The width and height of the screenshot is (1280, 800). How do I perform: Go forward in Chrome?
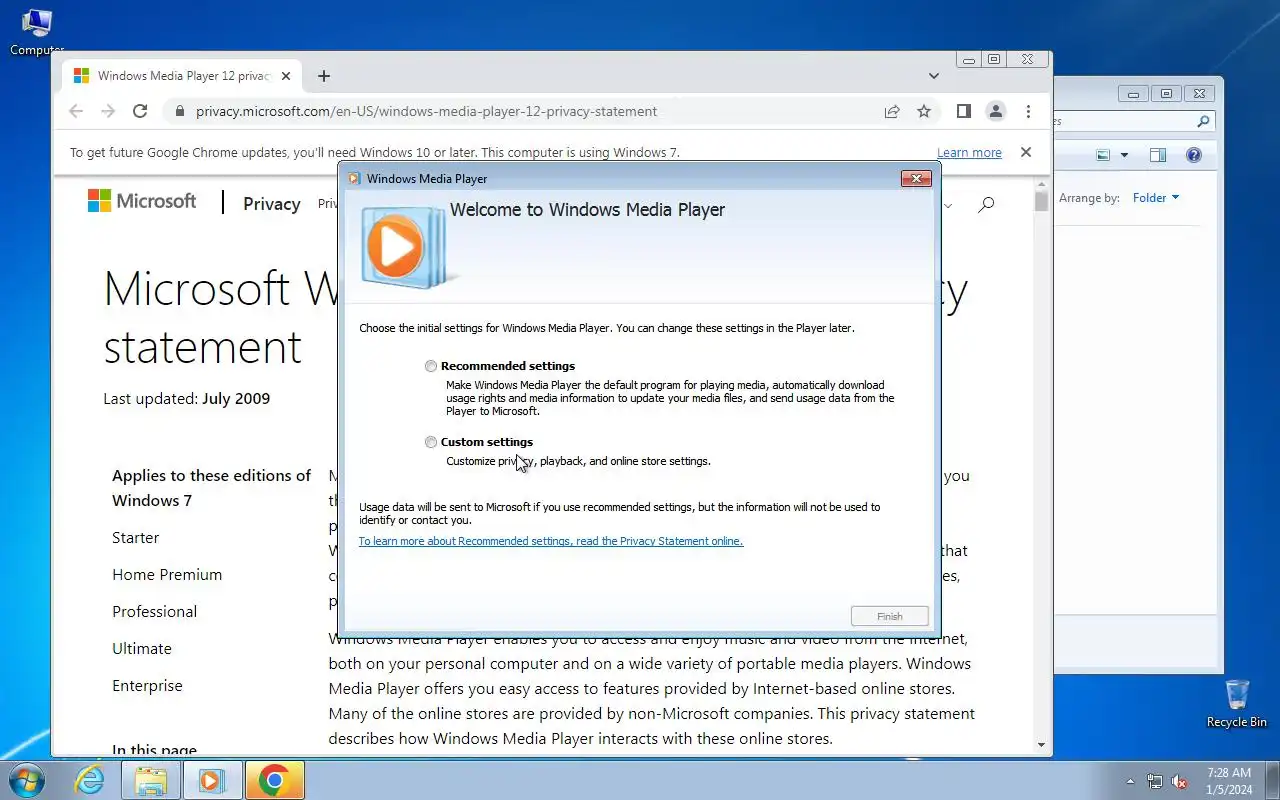pos(108,111)
